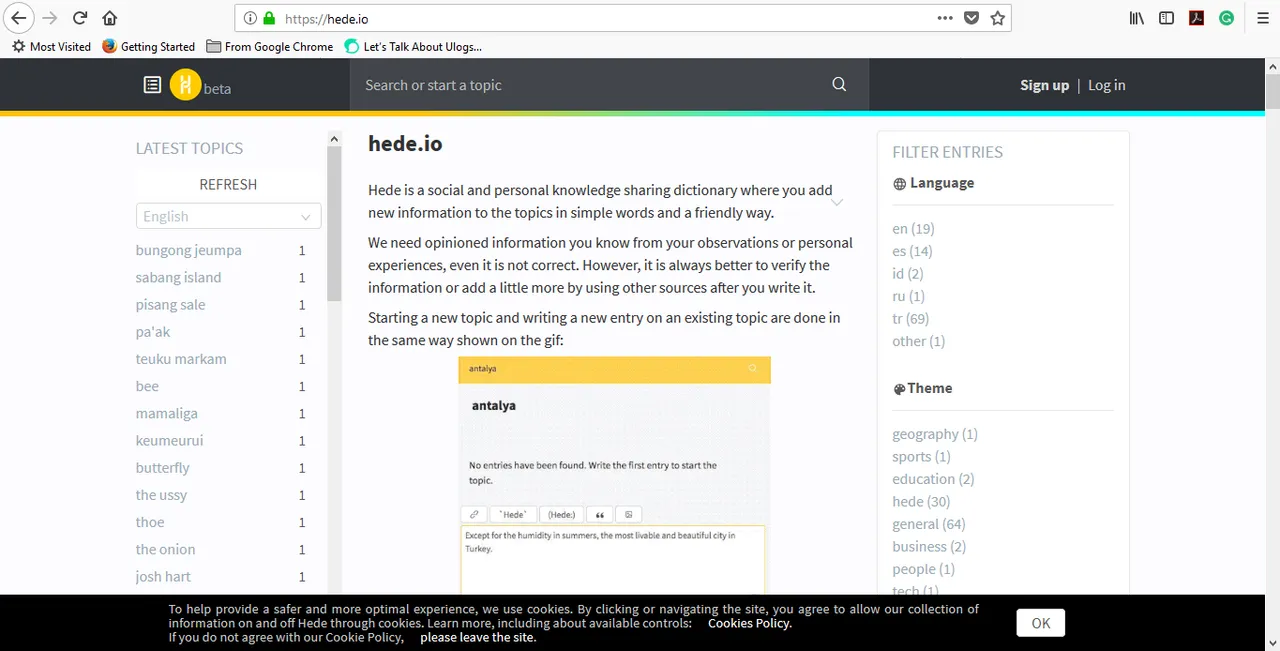
Task: Click the Pocket save icon
Action: (971, 18)
